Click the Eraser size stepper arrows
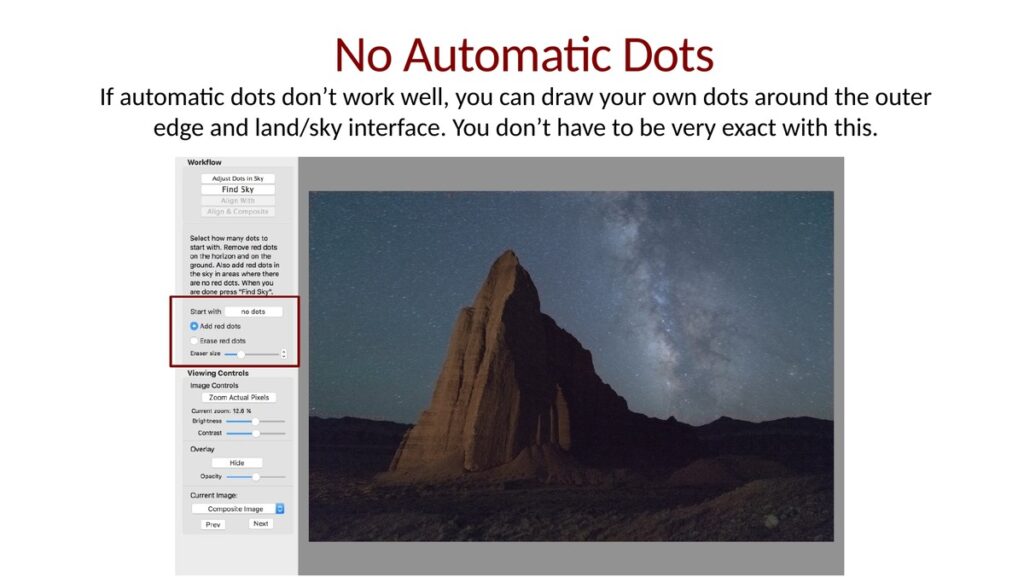This screenshot has height=577, width=1024. click(283, 354)
